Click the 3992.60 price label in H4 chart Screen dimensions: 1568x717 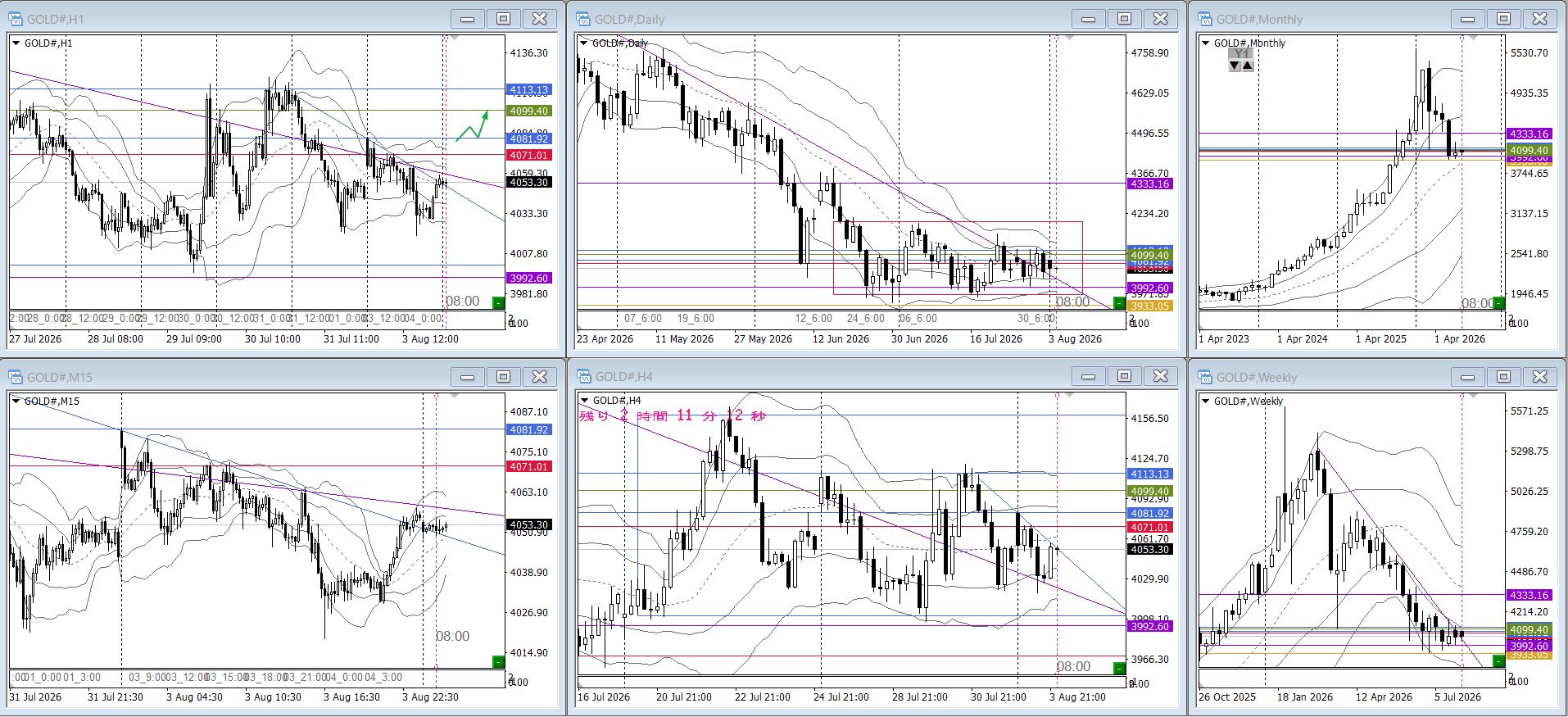(1150, 627)
